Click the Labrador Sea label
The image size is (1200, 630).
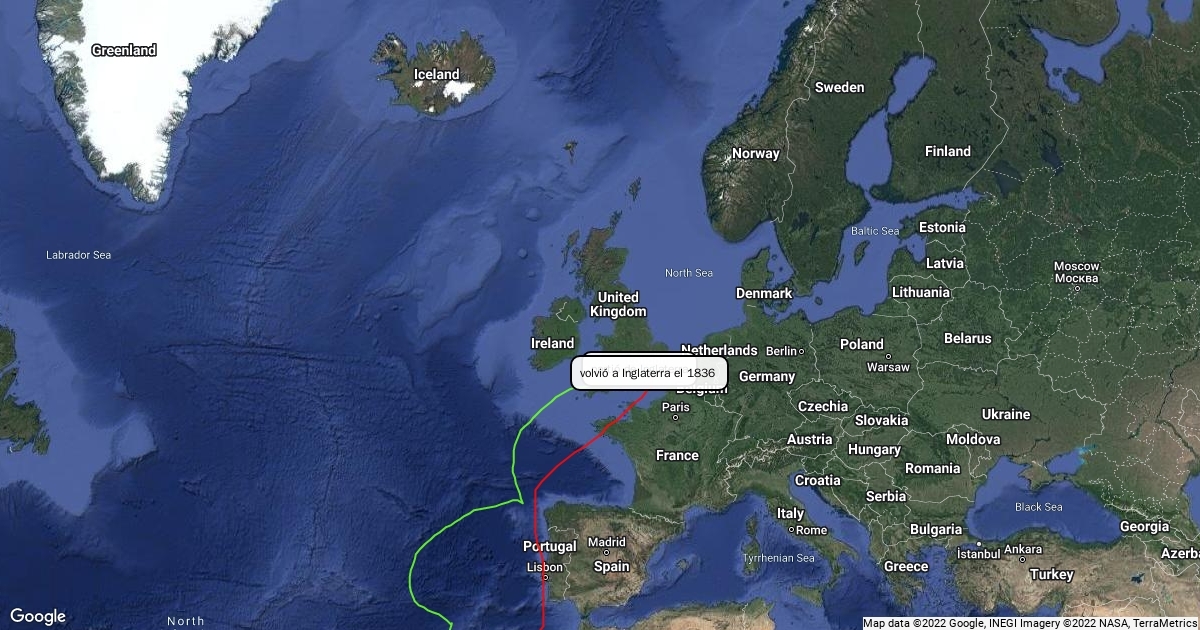click(x=79, y=255)
